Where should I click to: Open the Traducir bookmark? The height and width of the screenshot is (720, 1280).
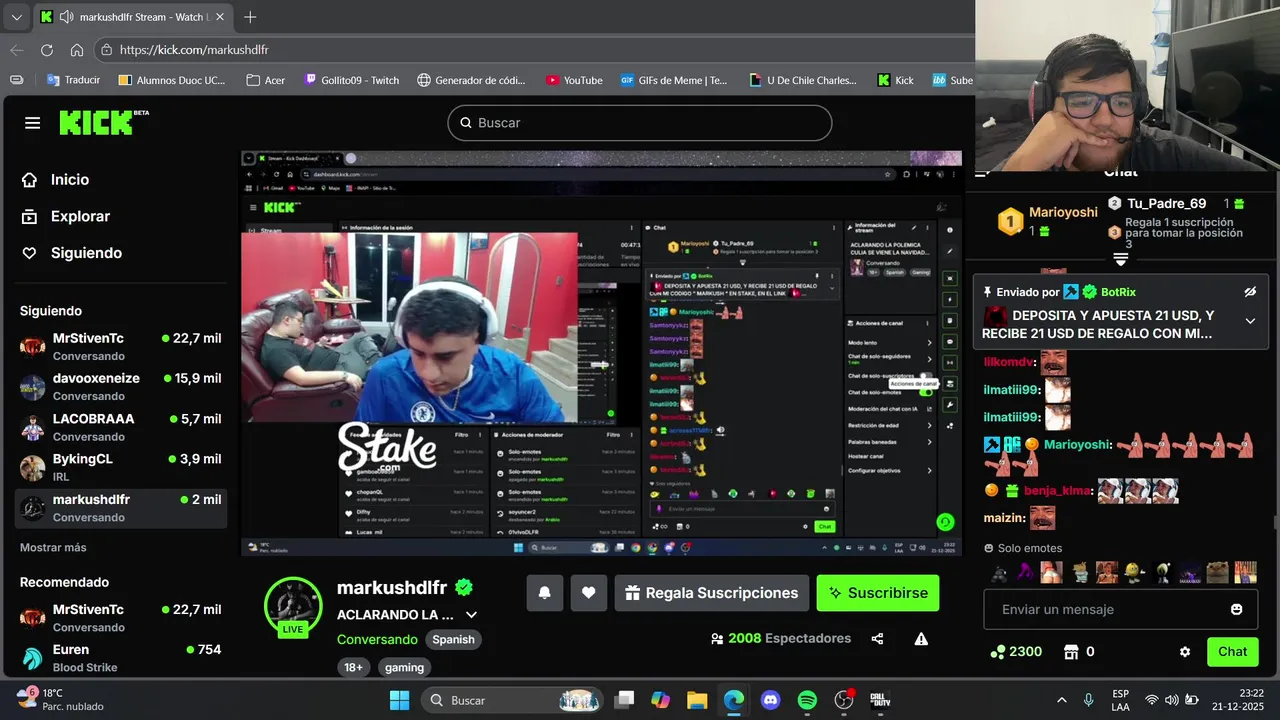[x=74, y=80]
